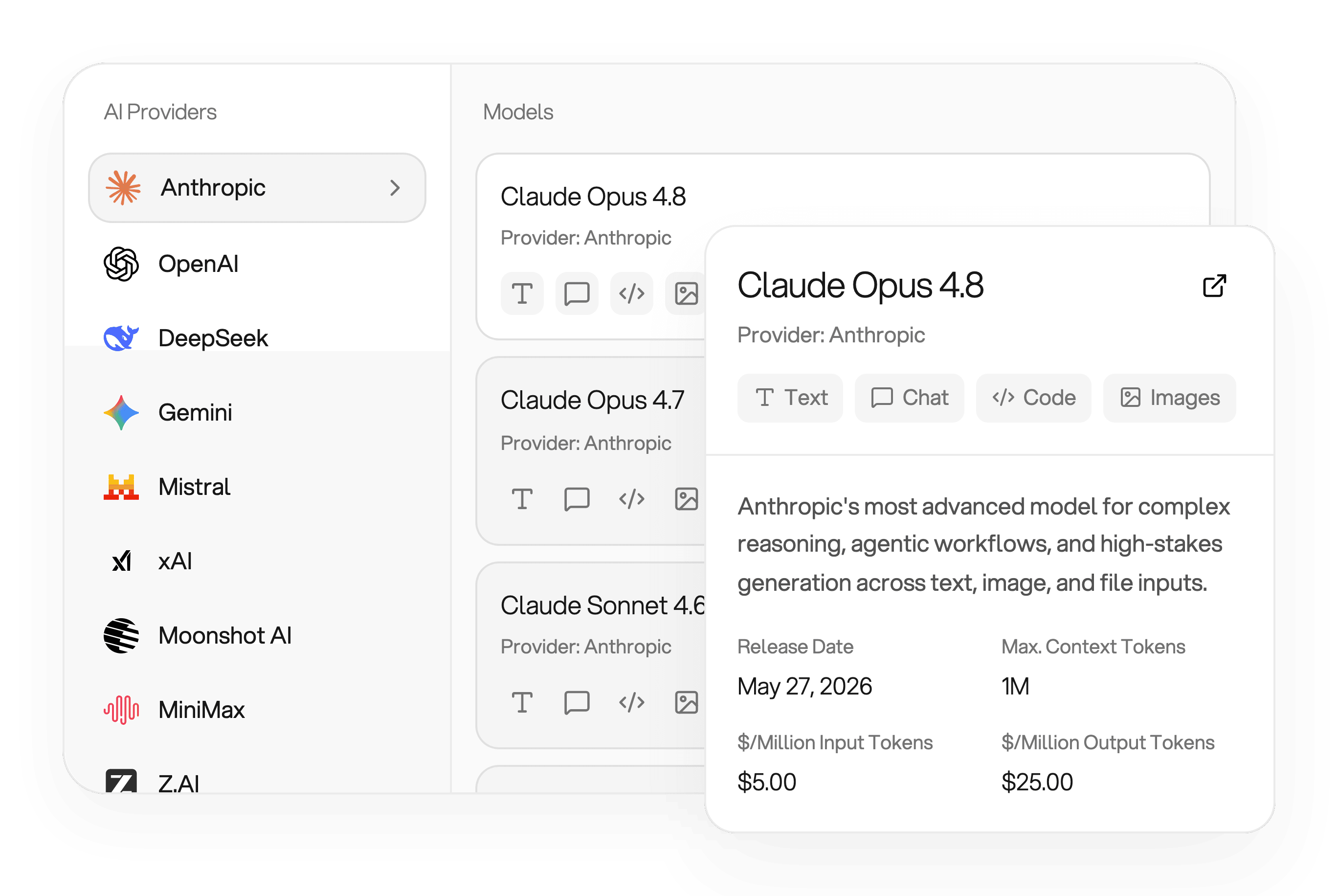Click Image icon on Claude Sonnet 4.6 card
Image resolution: width=1338 pixels, height=896 pixels.
coord(686,702)
